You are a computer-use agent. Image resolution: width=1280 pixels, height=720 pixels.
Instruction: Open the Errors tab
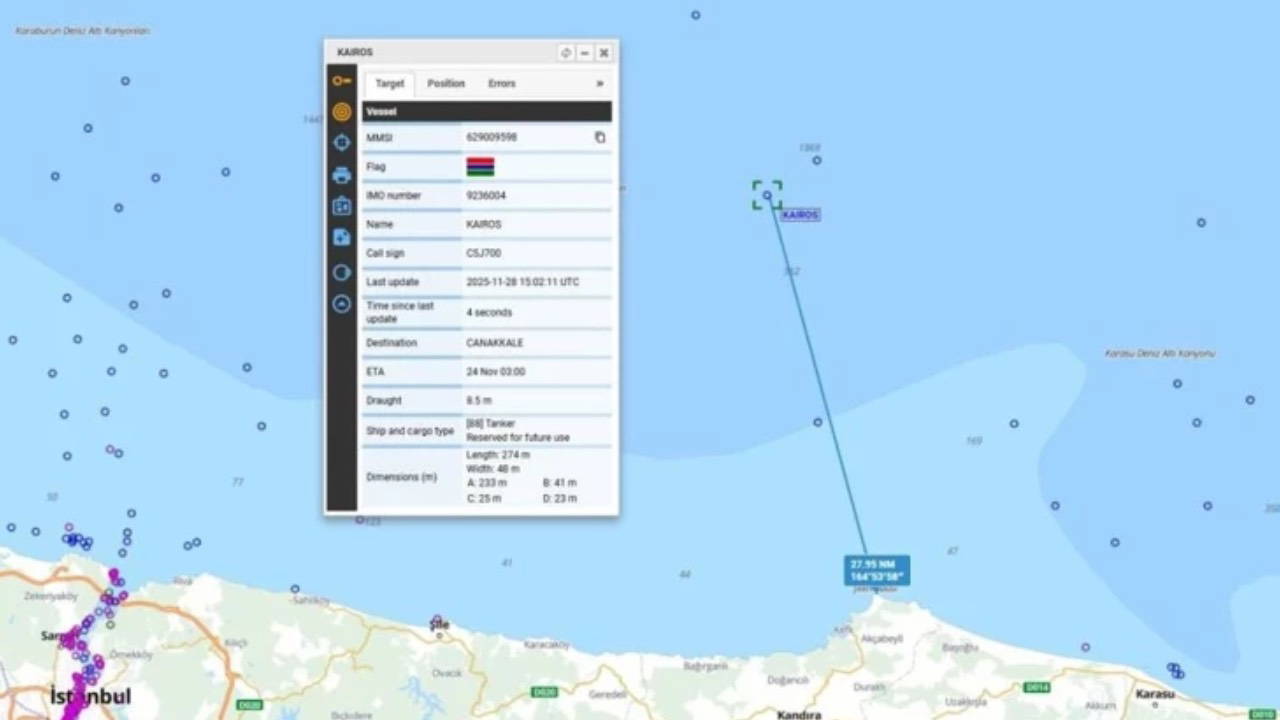(502, 84)
